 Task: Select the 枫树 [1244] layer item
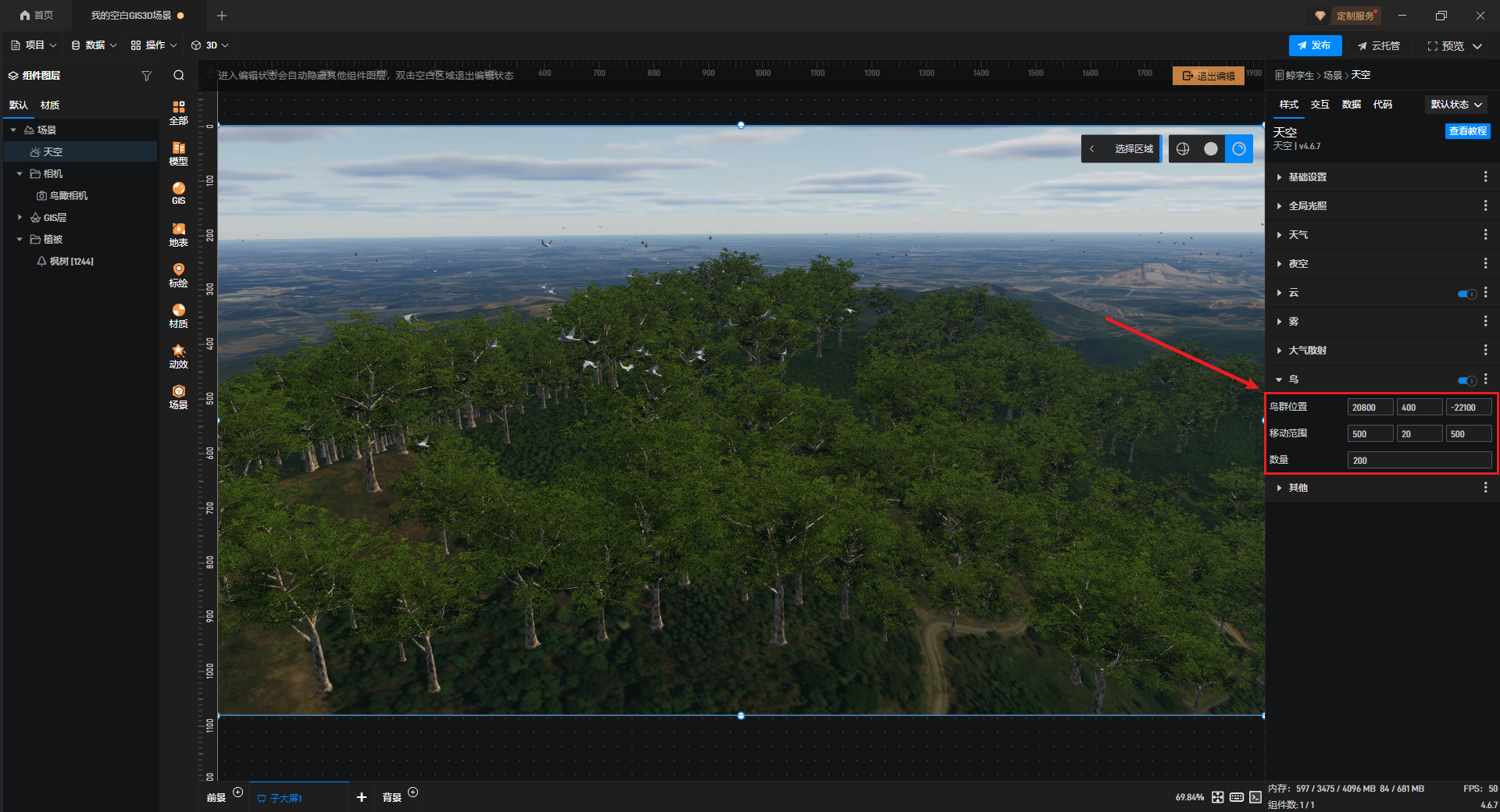[71, 262]
